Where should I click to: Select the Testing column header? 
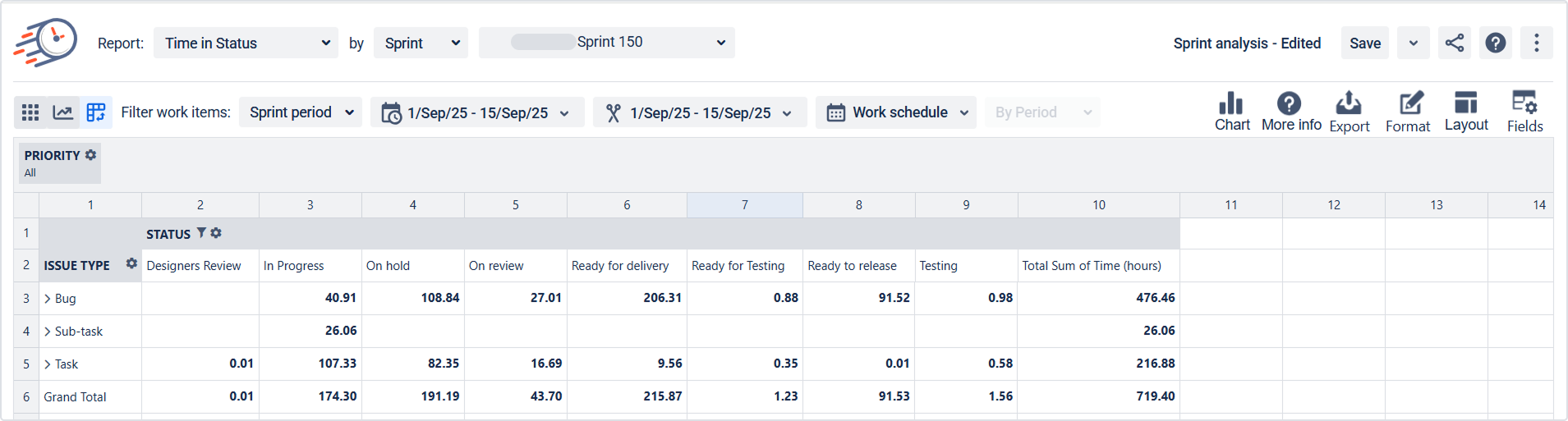(x=967, y=266)
